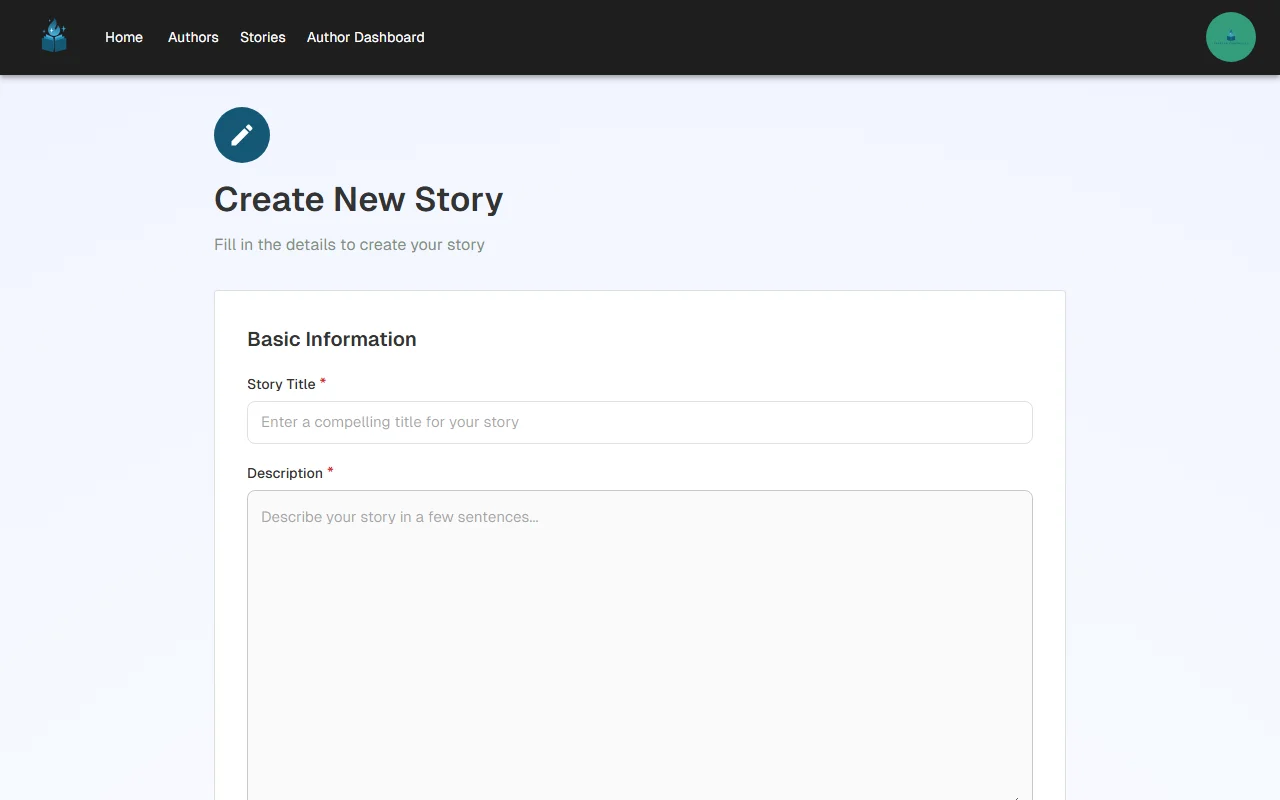1280x800 pixels.
Task: Click the Description field label
Action: [x=284, y=472]
